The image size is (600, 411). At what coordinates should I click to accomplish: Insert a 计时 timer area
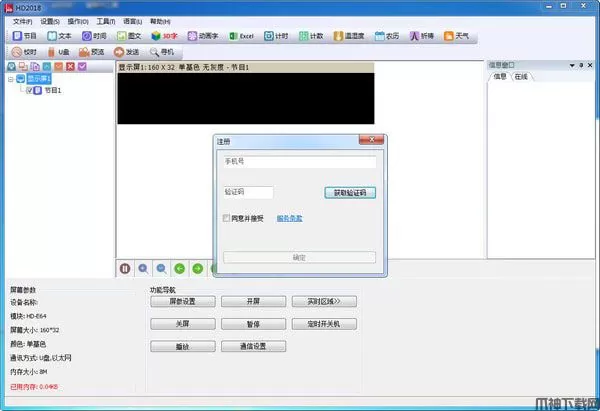276,36
